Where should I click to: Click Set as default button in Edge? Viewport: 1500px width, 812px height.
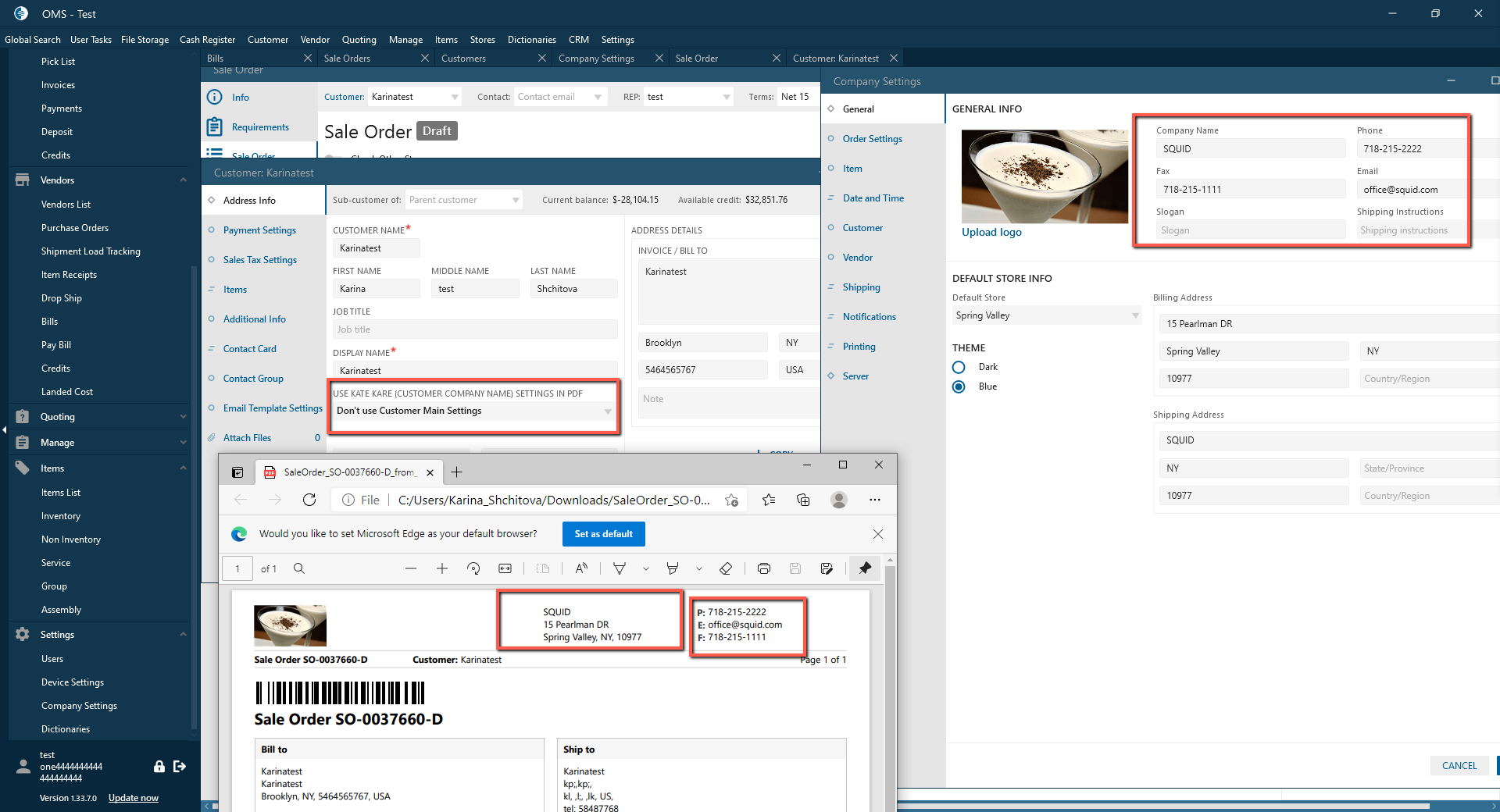pos(604,534)
